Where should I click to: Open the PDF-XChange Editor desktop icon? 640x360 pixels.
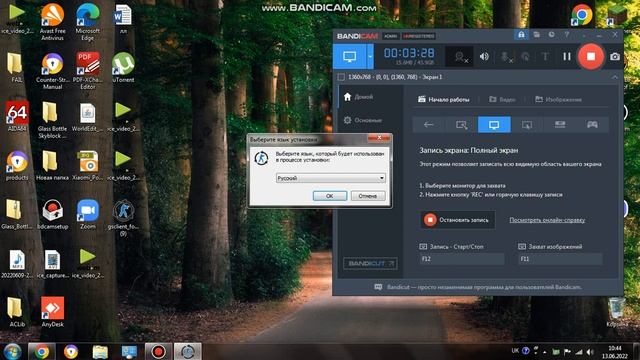click(x=88, y=70)
